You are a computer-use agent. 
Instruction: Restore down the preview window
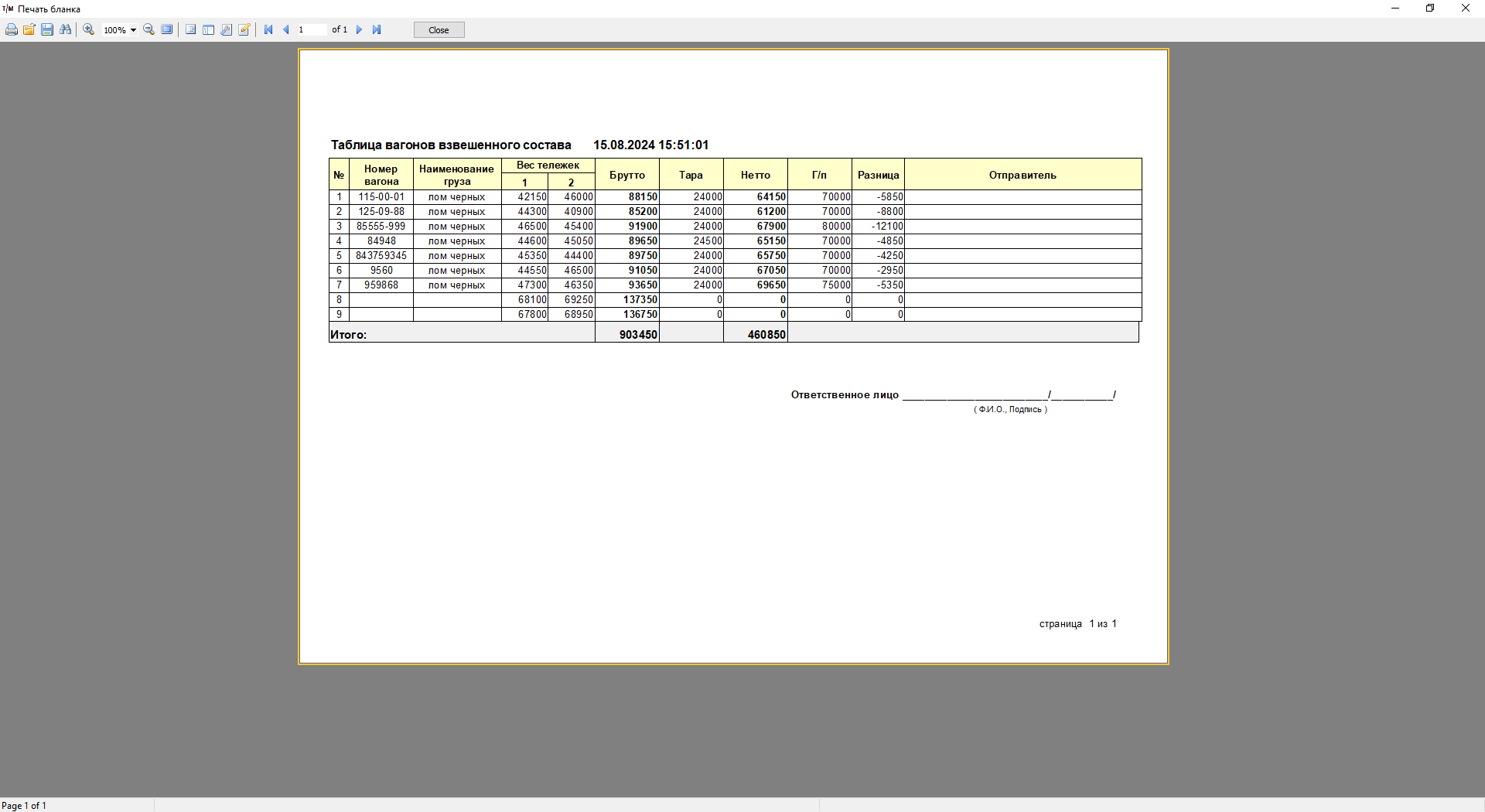1430,9
